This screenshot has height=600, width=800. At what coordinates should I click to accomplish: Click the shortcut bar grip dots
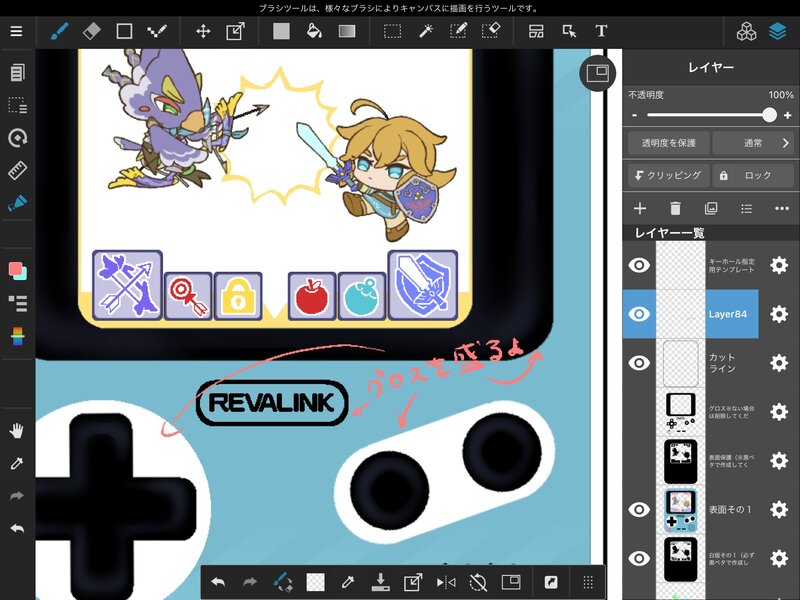[x=588, y=582]
